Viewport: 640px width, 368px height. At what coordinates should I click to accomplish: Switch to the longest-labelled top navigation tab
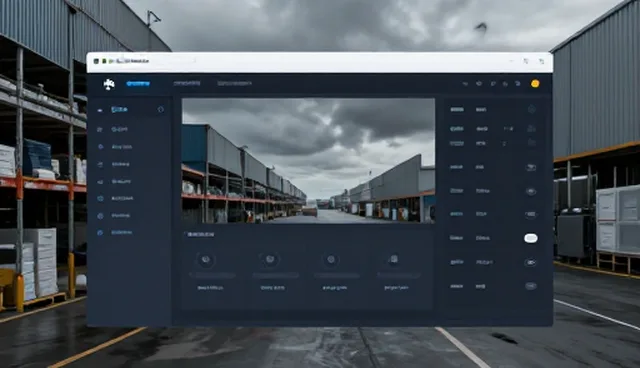(234, 83)
